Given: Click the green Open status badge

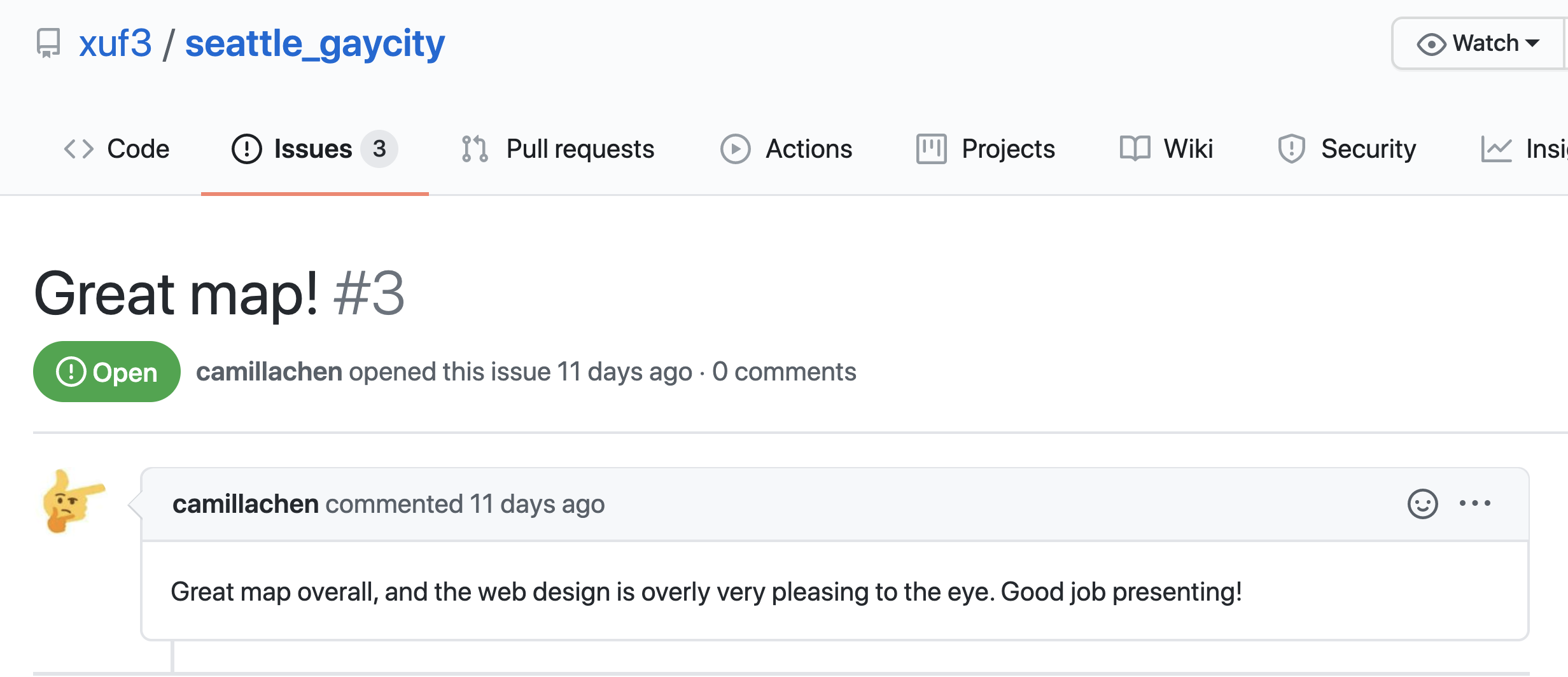Looking at the screenshot, I should pyautogui.click(x=107, y=372).
